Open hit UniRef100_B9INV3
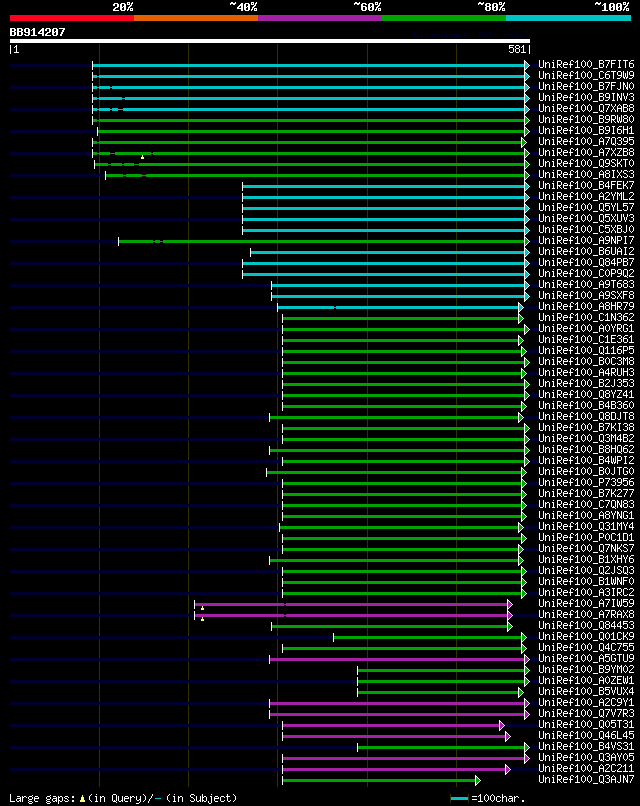Viewport: 640px width, 806px height. 586,98
